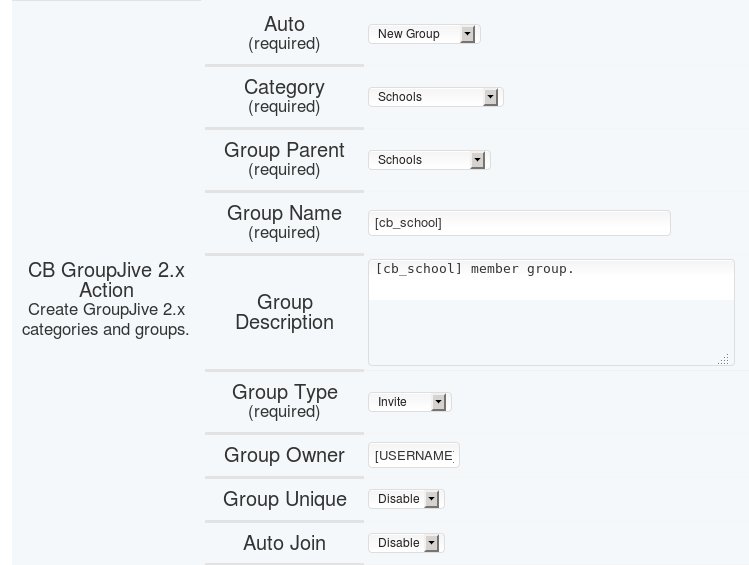749x565 pixels.
Task: Click inside the Group Description textarea
Action: [x=551, y=313]
